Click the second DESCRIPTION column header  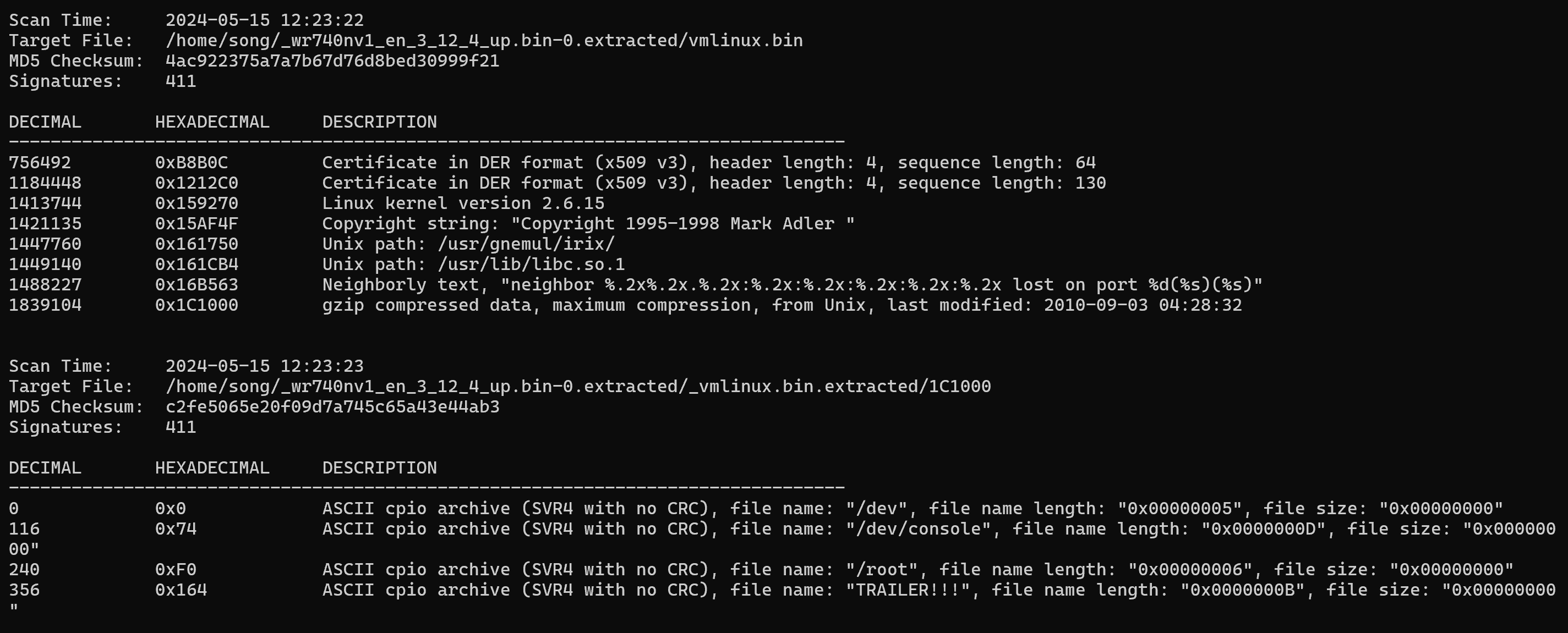click(379, 468)
